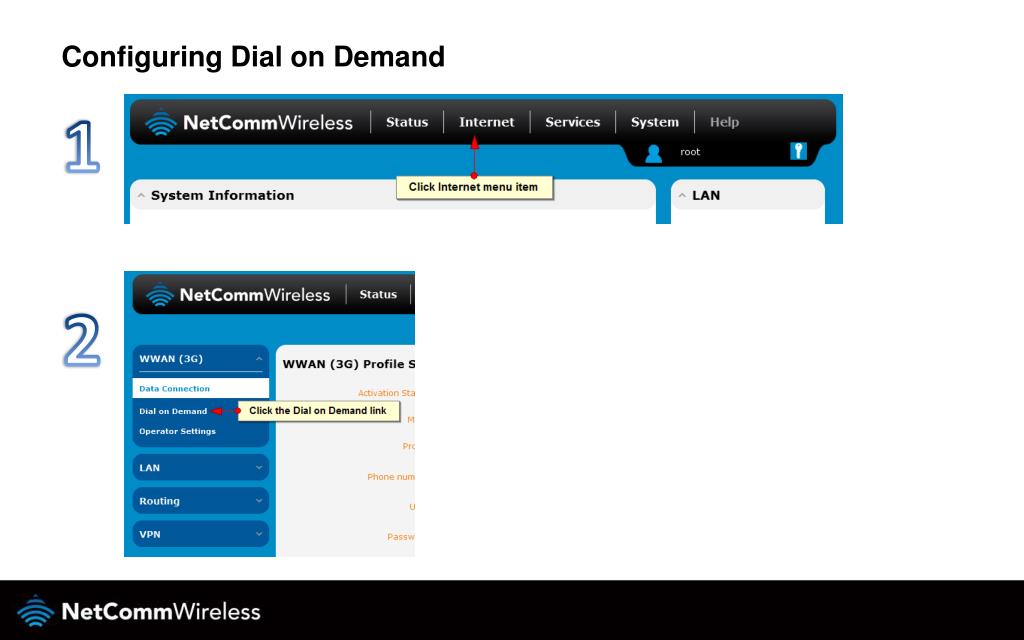This screenshot has width=1024, height=640.
Task: Click the key logout icon beside root
Action: point(798,151)
